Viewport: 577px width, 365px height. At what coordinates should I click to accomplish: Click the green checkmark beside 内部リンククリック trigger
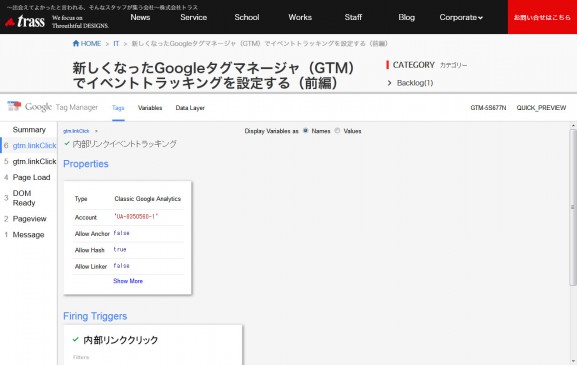pyautogui.click(x=76, y=339)
